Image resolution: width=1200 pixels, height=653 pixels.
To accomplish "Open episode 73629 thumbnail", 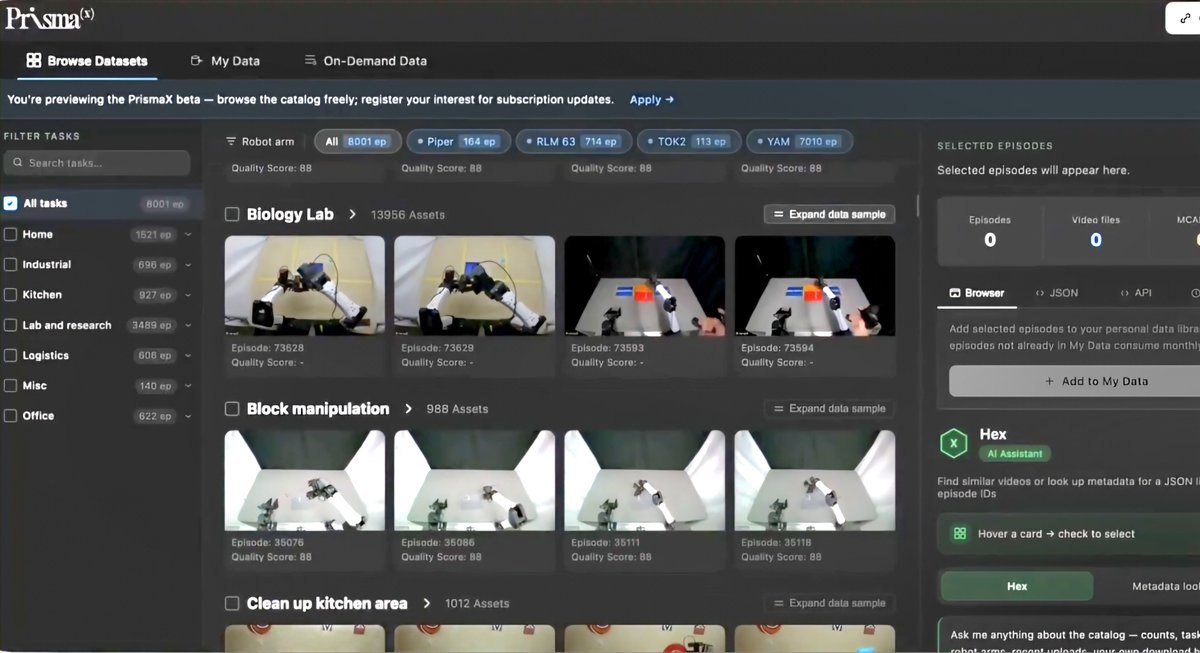I will 475,285.
